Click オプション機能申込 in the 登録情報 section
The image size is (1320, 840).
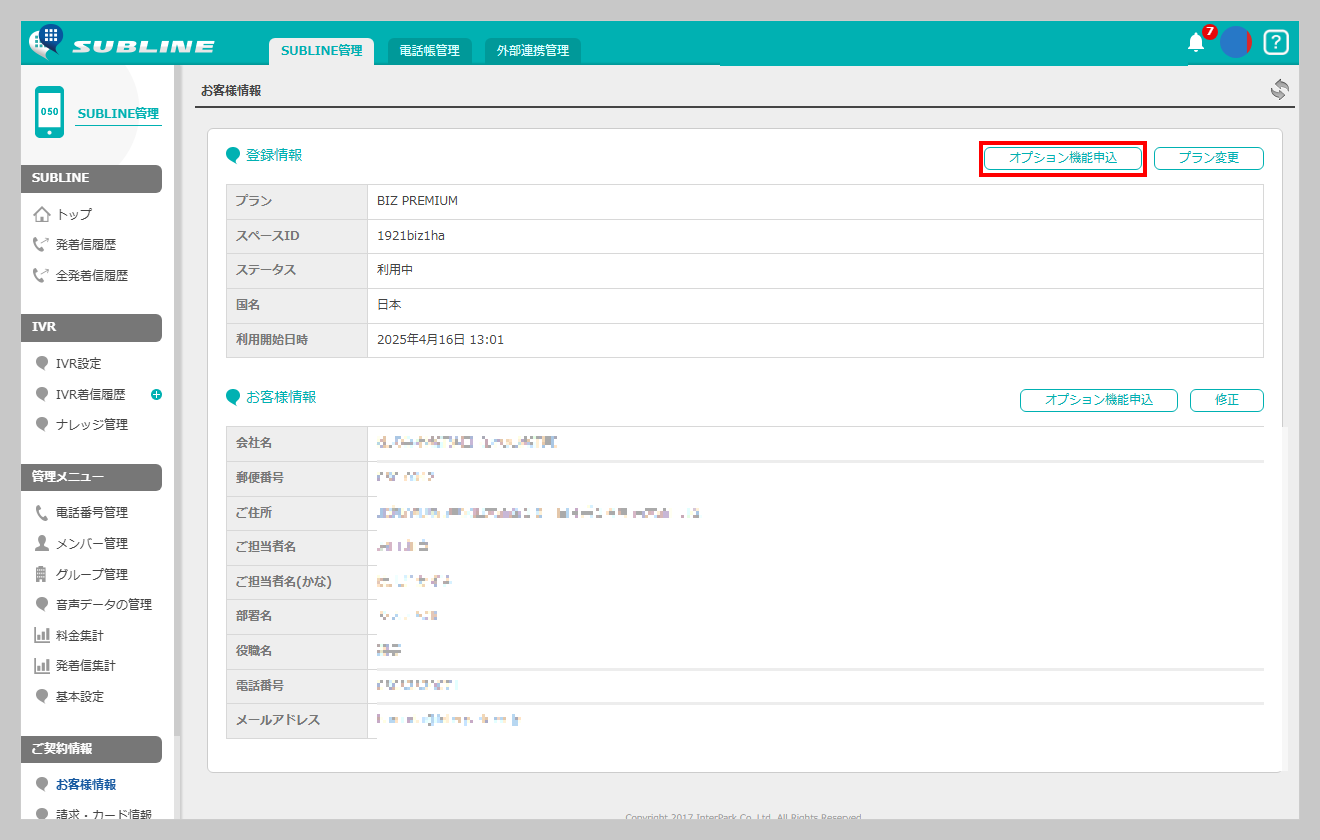1063,158
